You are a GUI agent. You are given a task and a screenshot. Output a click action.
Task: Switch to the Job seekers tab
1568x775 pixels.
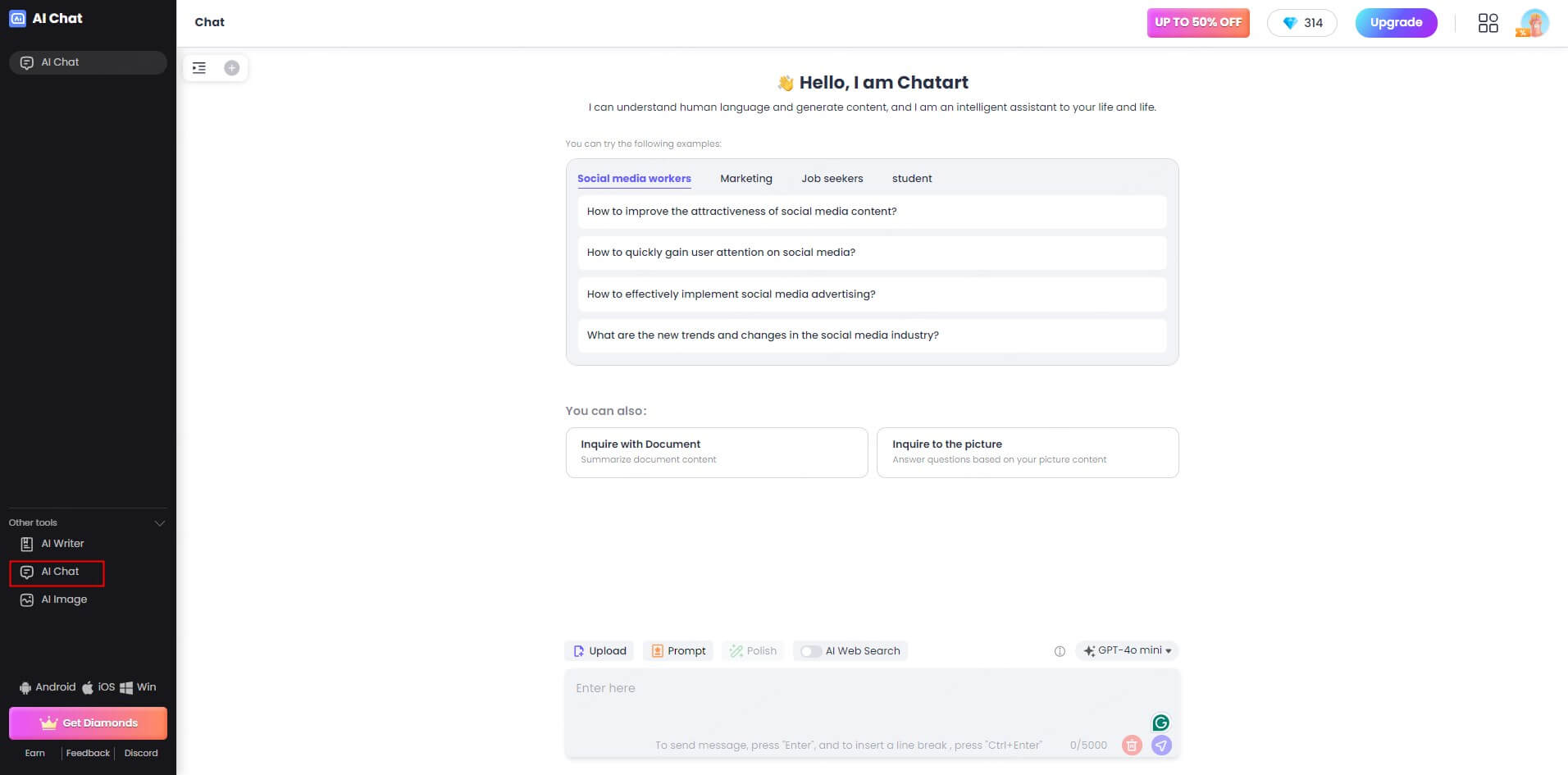tap(832, 179)
